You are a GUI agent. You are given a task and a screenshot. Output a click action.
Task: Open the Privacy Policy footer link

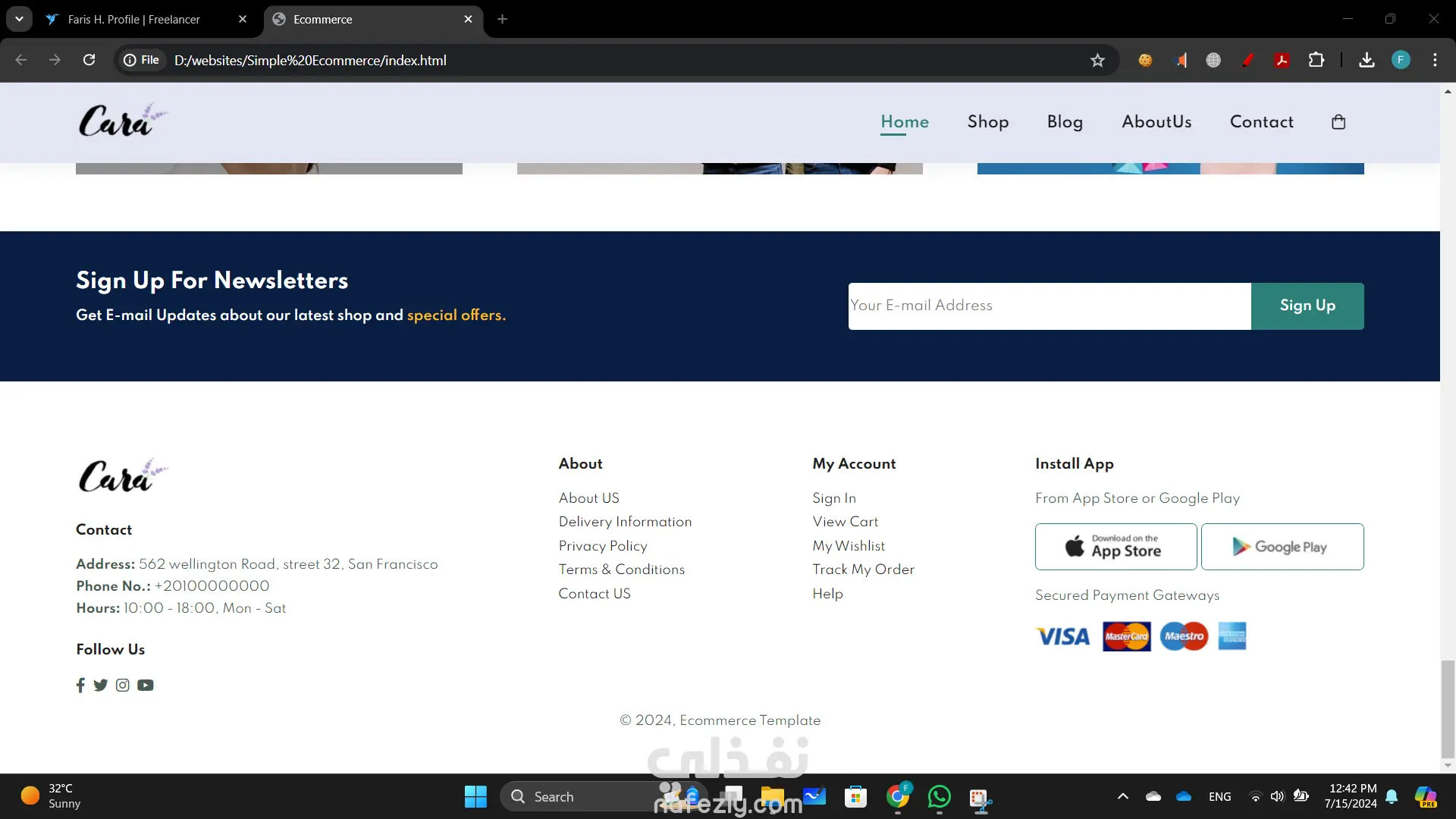(x=603, y=546)
